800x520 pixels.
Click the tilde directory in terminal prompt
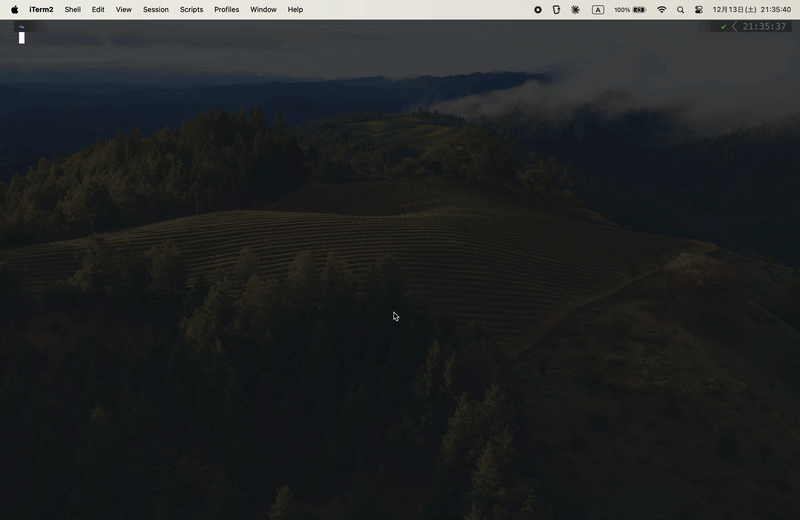tap(21, 27)
